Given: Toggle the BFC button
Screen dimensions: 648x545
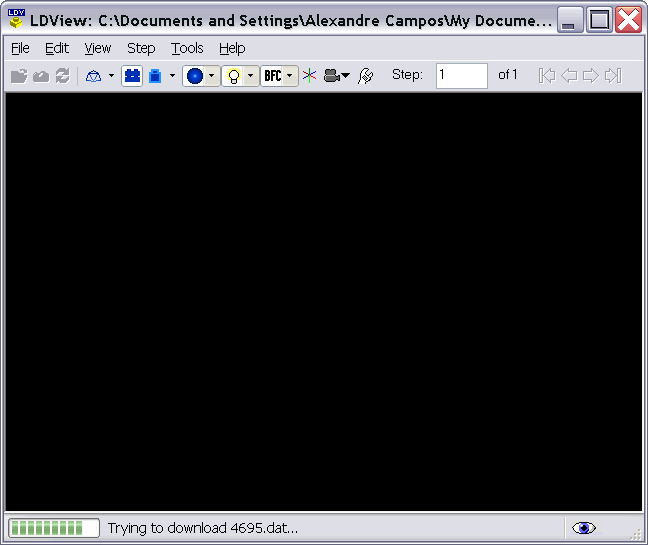Looking at the screenshot, I should click(272, 76).
